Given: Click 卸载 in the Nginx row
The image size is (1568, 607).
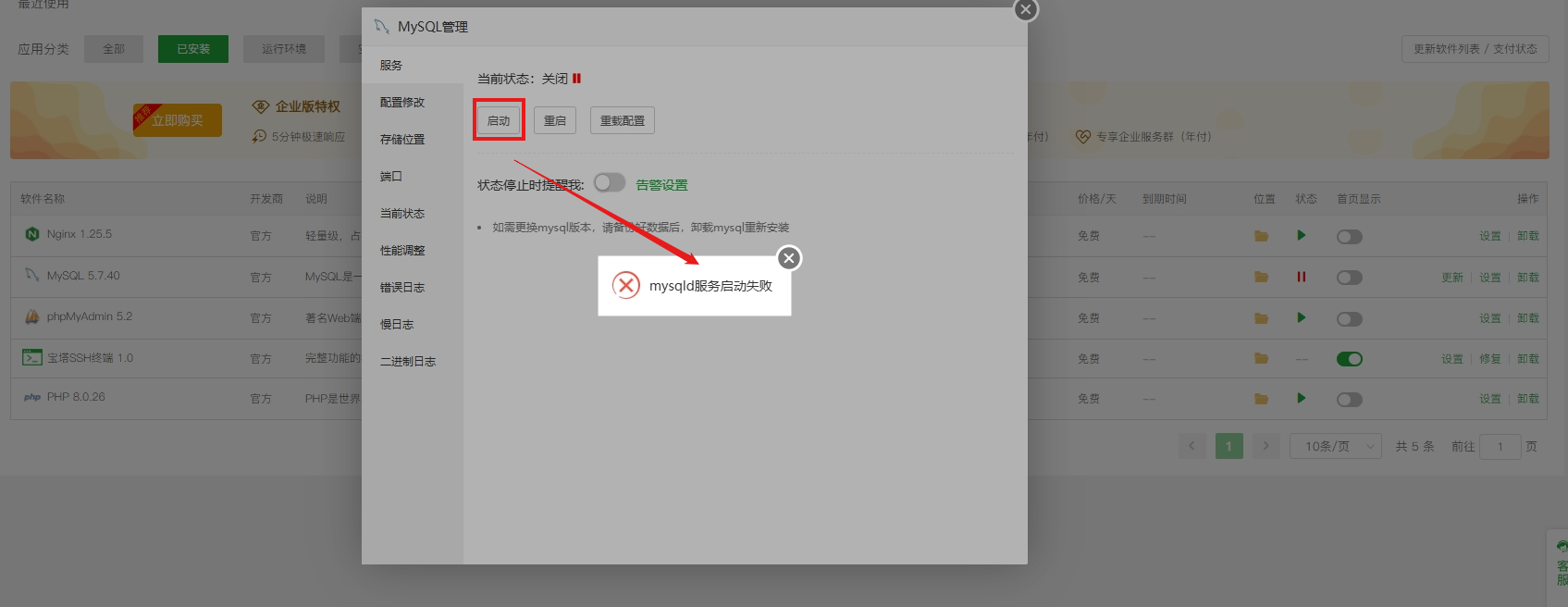Looking at the screenshot, I should click(1528, 236).
